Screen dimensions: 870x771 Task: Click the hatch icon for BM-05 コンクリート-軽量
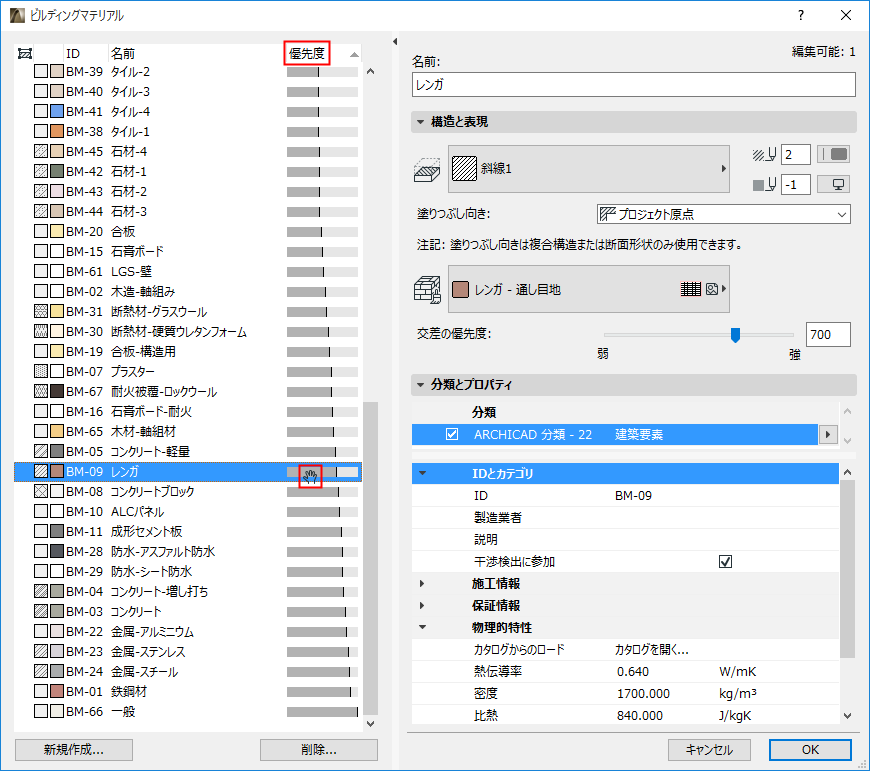coord(41,452)
